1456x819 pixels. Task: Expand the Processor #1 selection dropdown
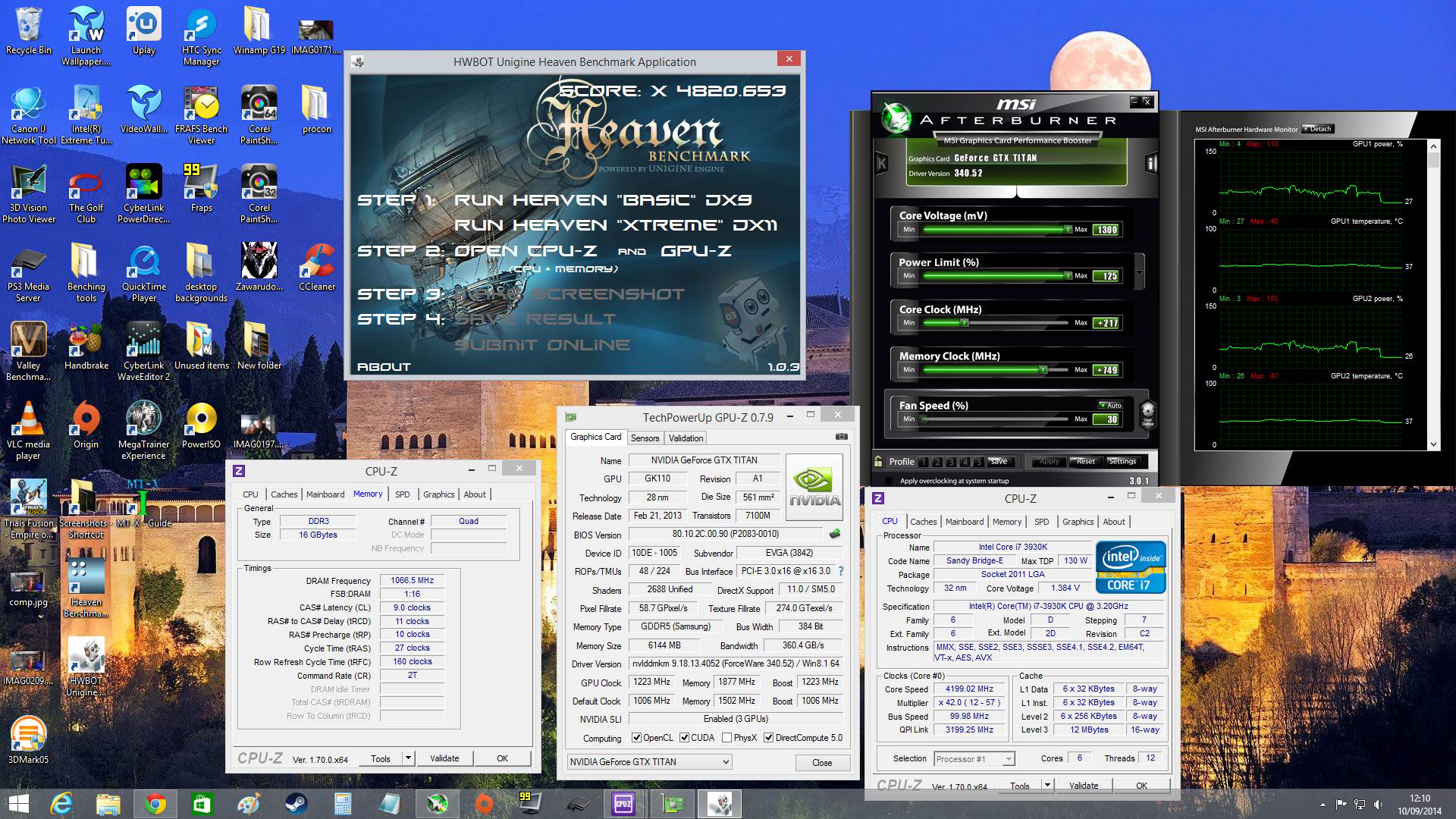point(1009,759)
